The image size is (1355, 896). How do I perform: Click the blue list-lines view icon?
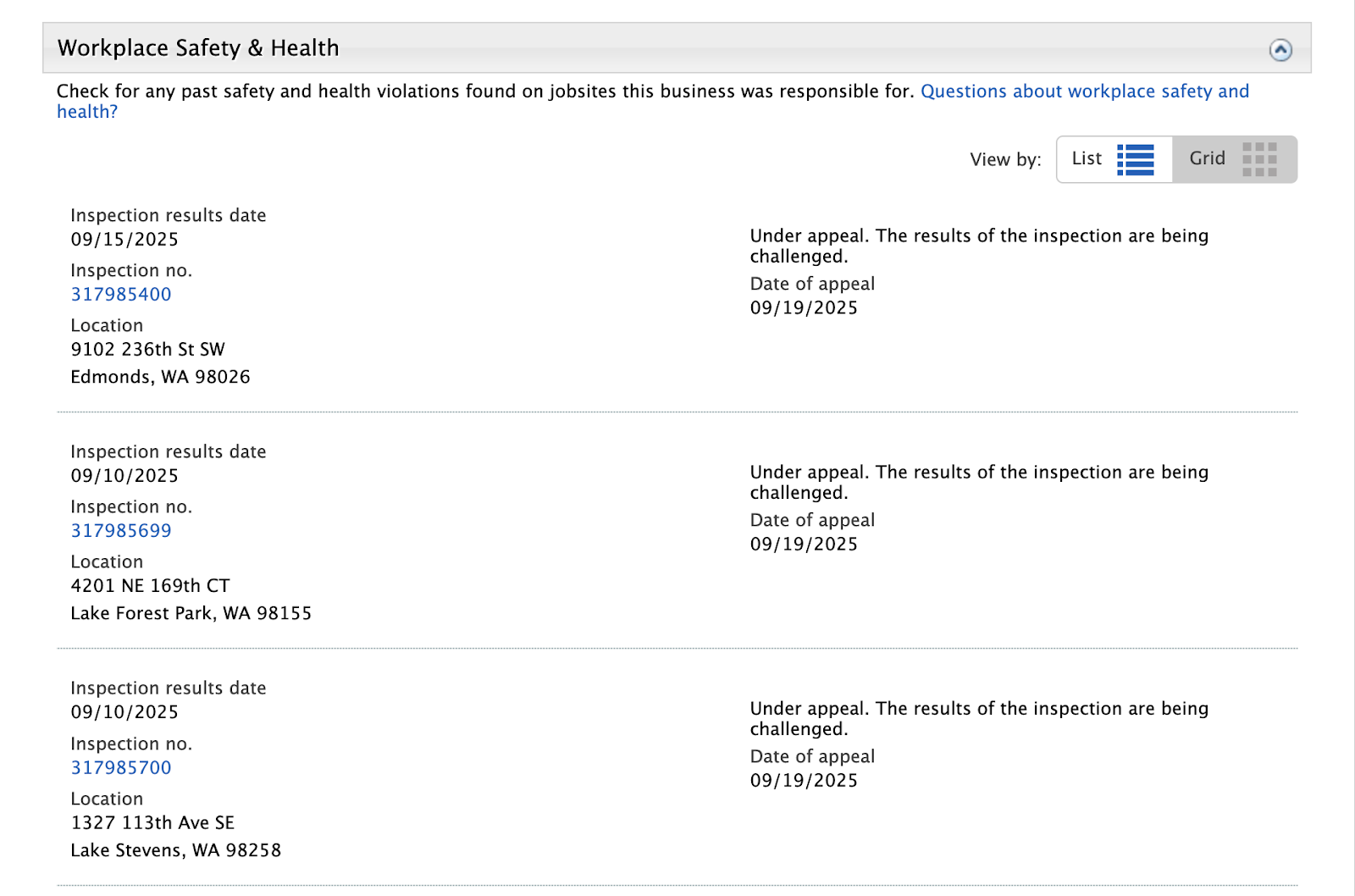1136,159
